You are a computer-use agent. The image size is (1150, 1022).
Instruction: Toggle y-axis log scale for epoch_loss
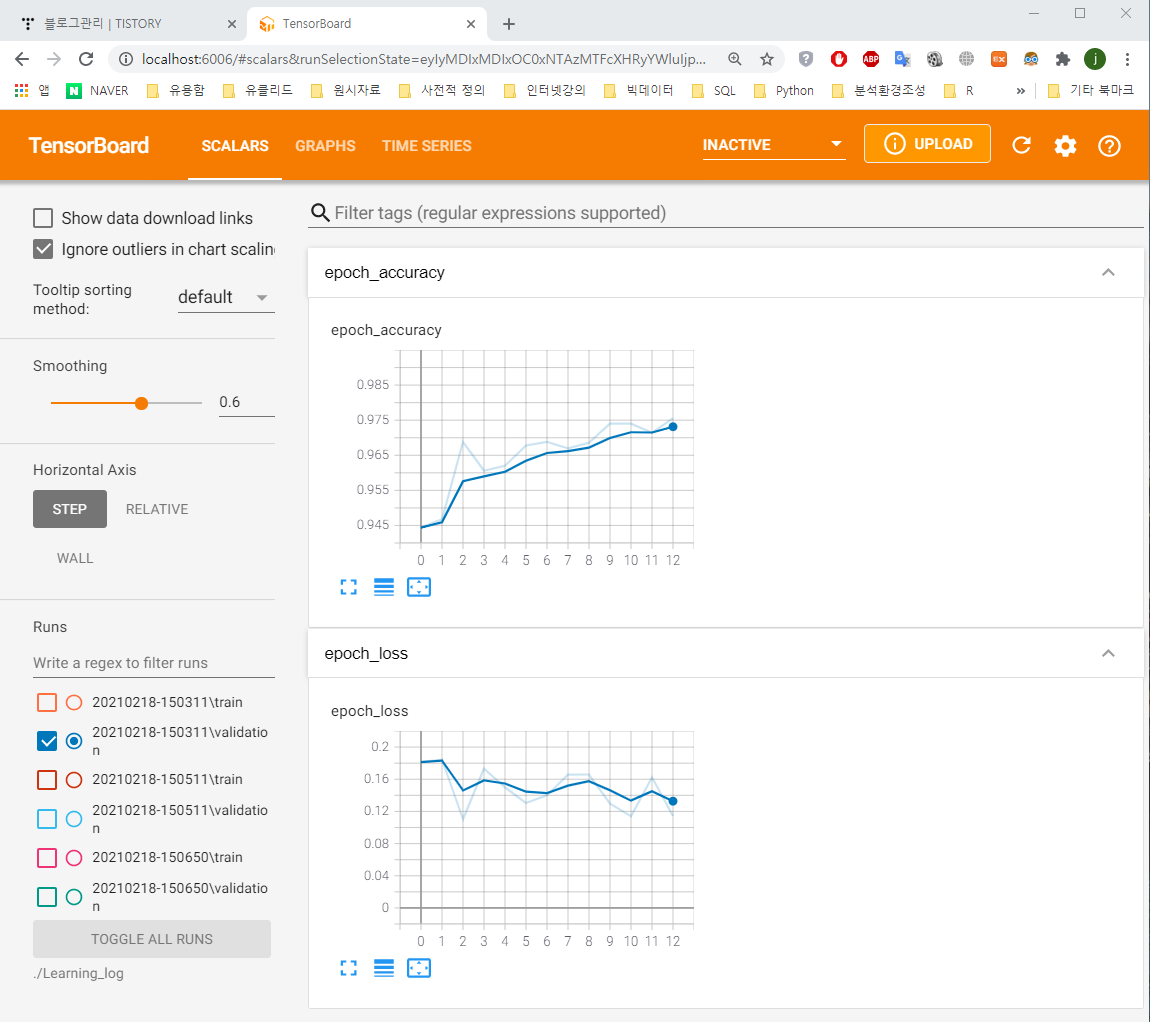[384, 968]
